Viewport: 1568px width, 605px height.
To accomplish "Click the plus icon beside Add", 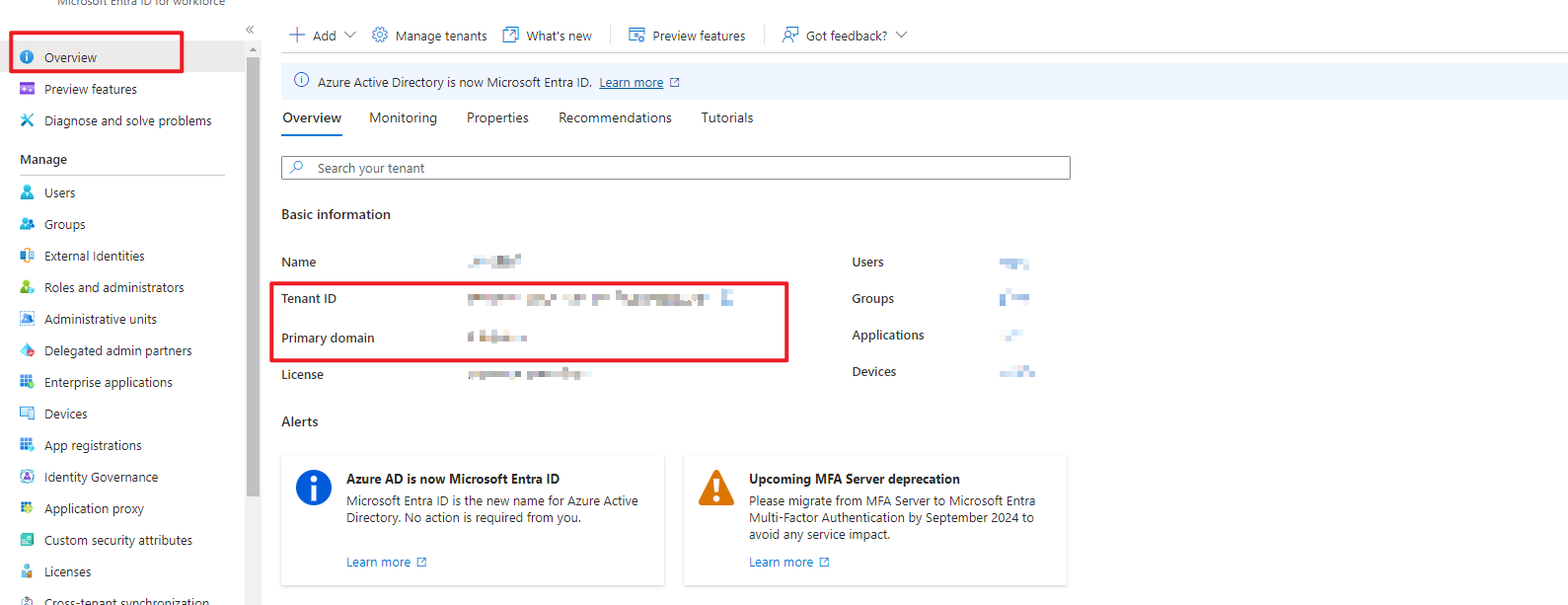I will click(297, 36).
